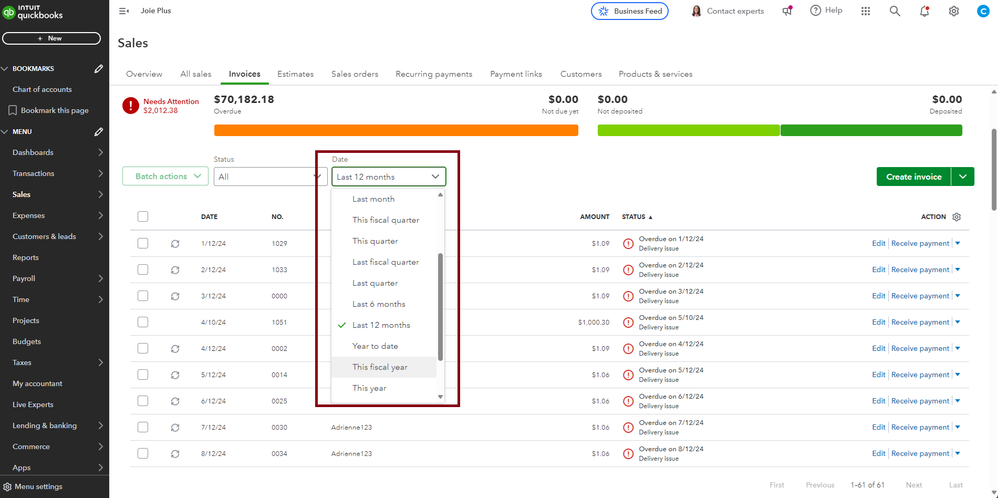This screenshot has width=998, height=498.
Task: Open the notifications bell
Action: pyautogui.click(x=924, y=11)
